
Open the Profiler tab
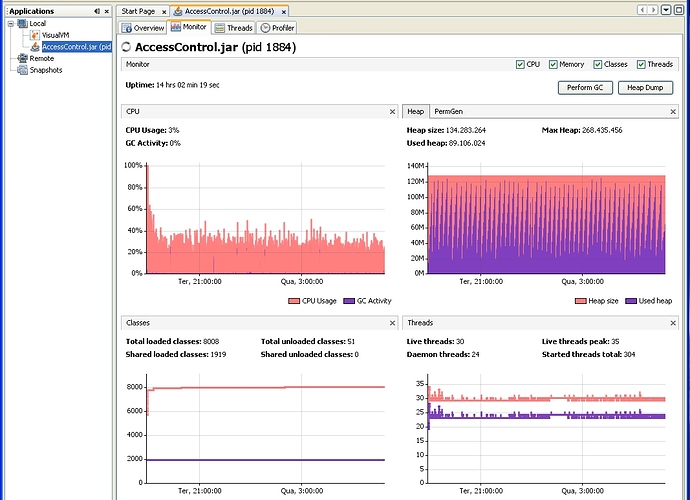(277, 28)
